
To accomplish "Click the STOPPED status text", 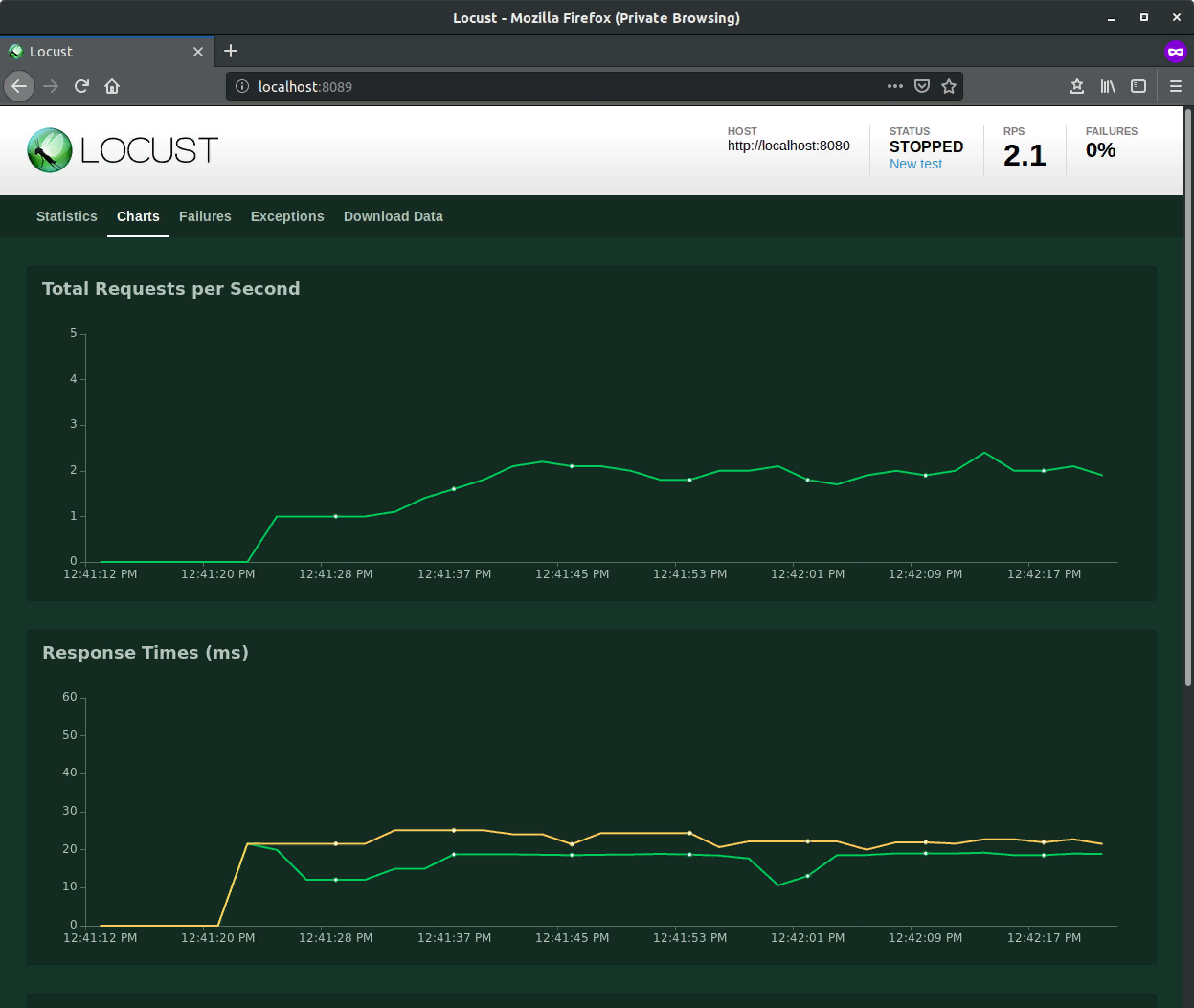I will point(926,146).
